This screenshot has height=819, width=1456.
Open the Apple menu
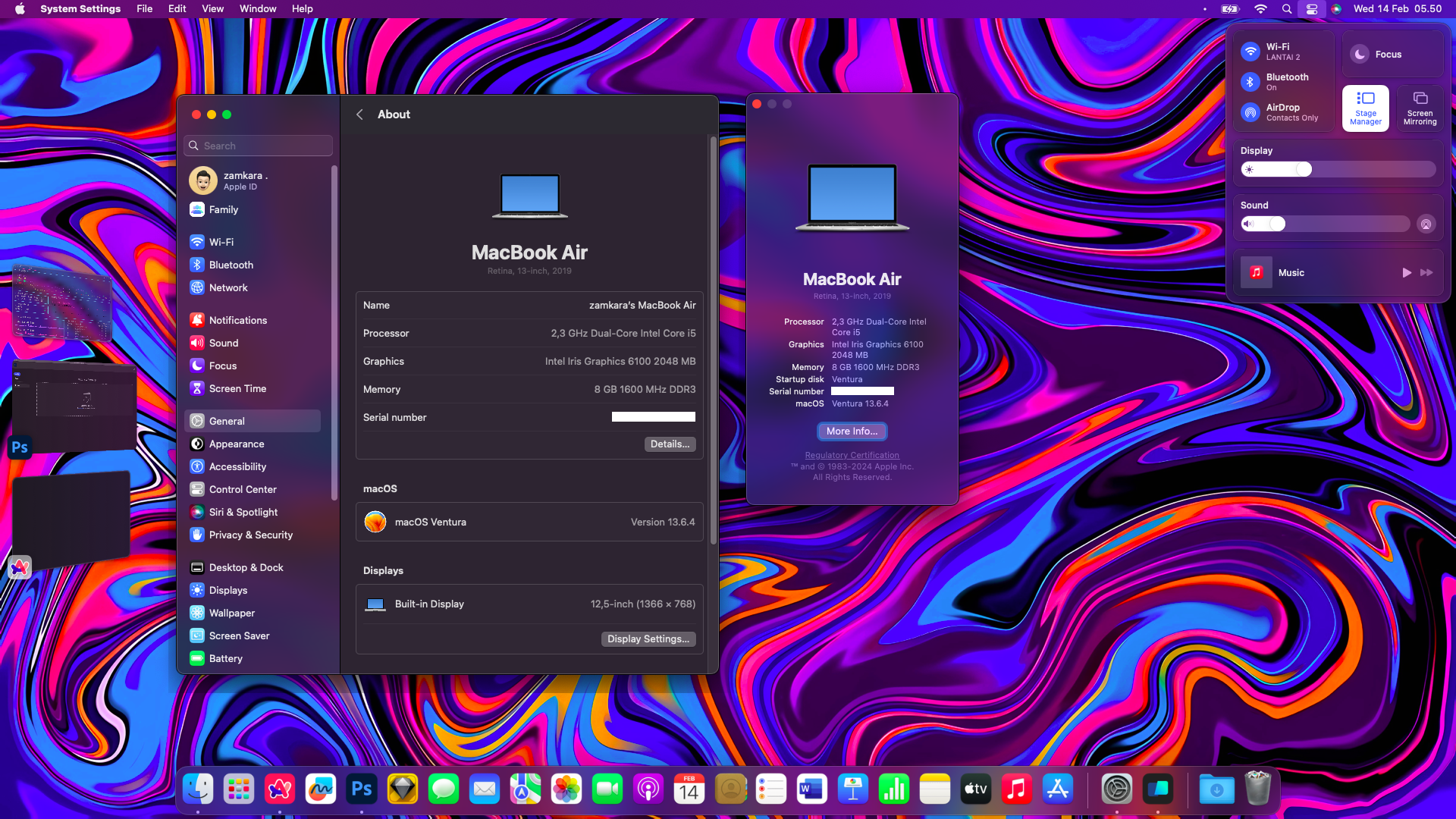(x=20, y=9)
